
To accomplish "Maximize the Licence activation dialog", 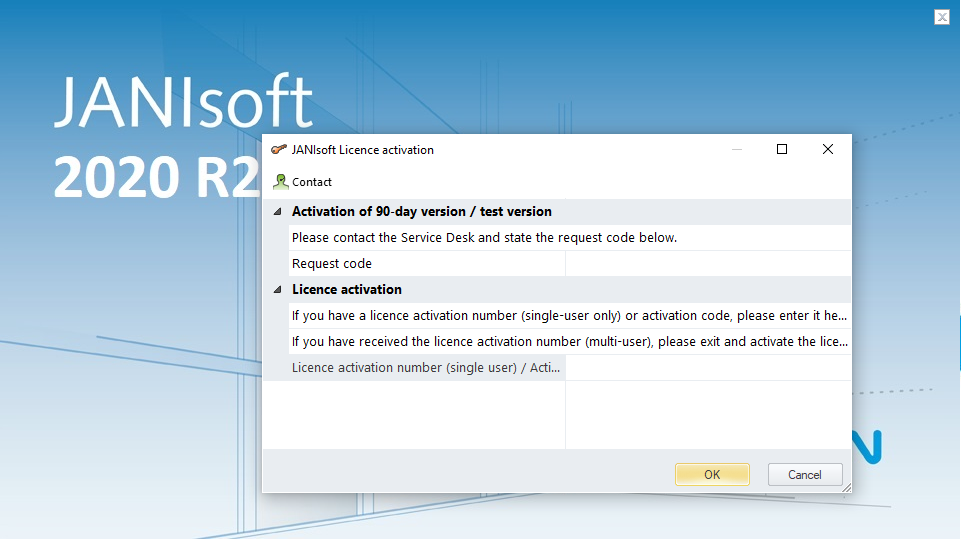I will 781,150.
